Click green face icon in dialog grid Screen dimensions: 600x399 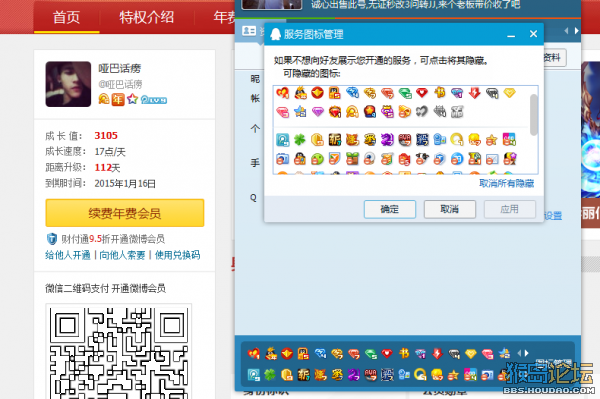click(x=317, y=159)
